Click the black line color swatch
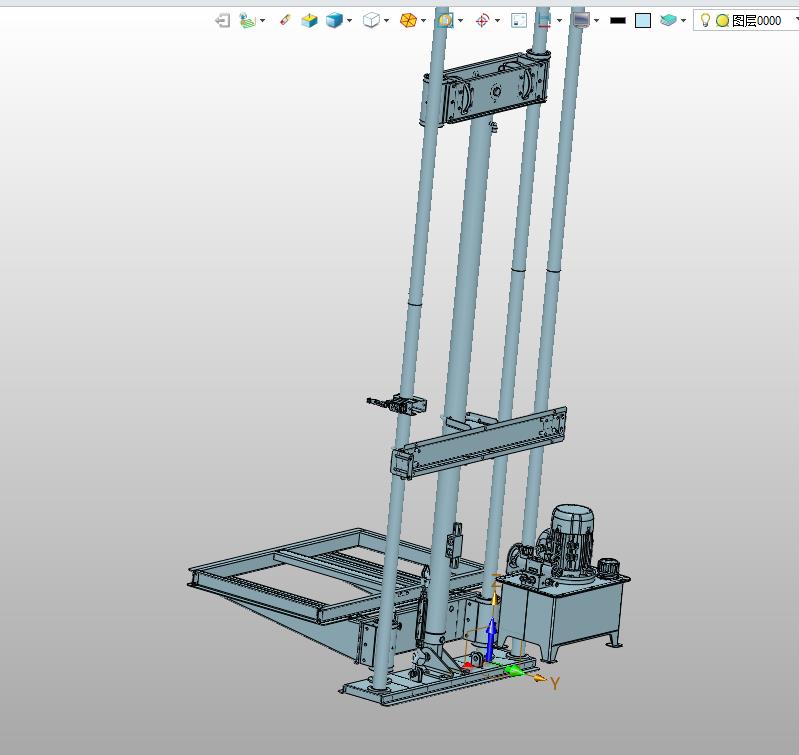 (618, 20)
